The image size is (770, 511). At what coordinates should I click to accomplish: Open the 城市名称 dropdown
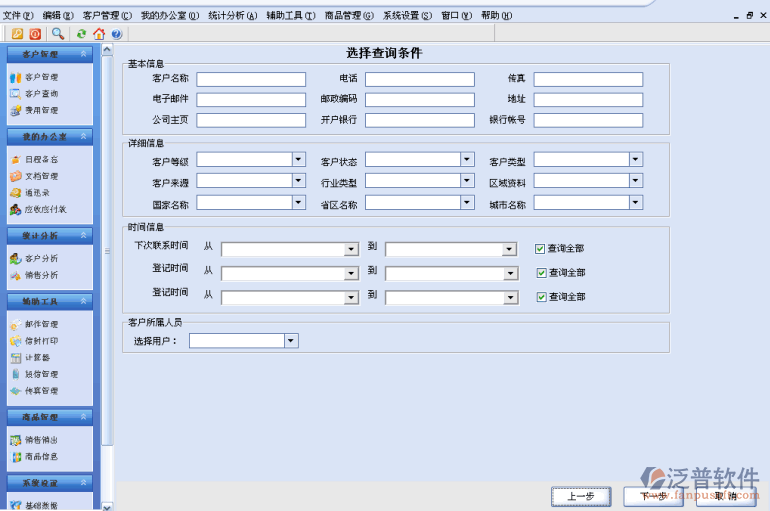coord(635,202)
